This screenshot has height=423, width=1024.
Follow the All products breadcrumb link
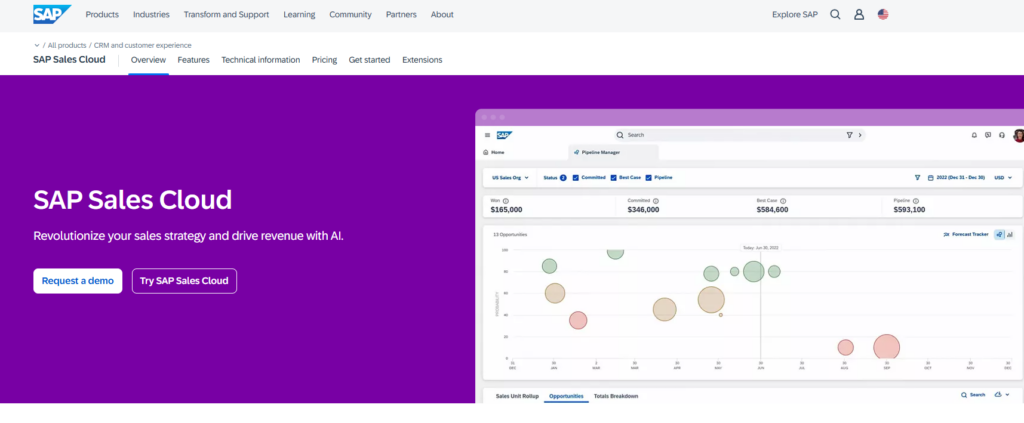[x=67, y=46]
